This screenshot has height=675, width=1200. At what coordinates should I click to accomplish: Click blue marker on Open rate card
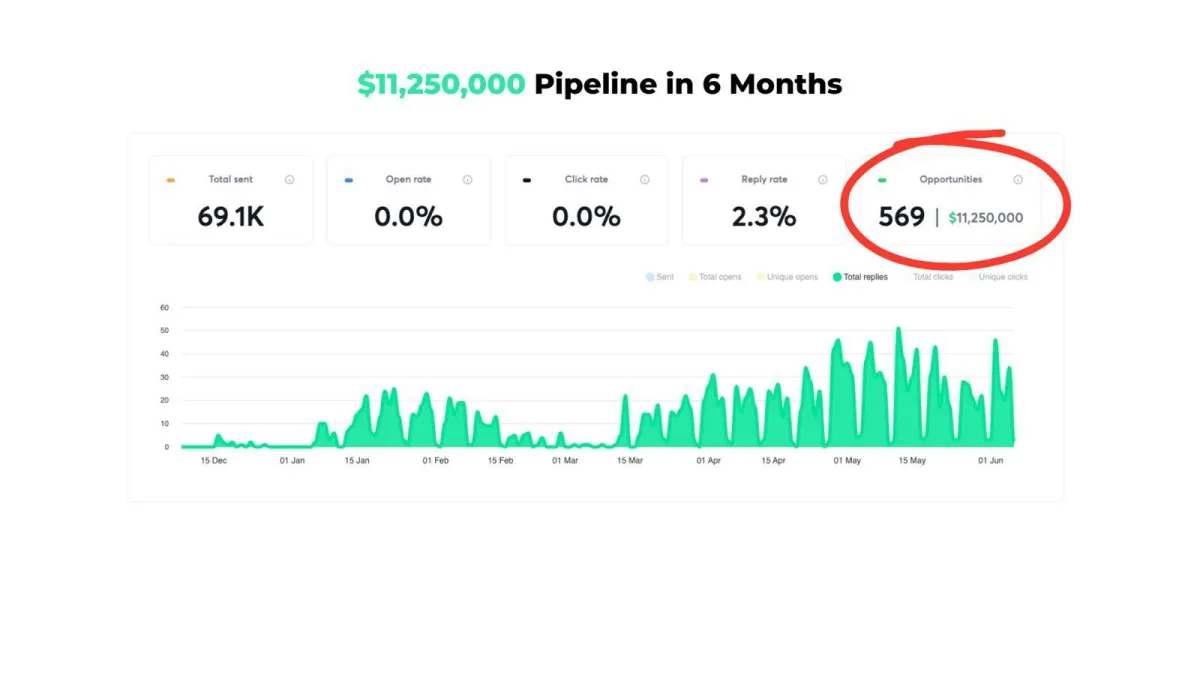(x=349, y=180)
